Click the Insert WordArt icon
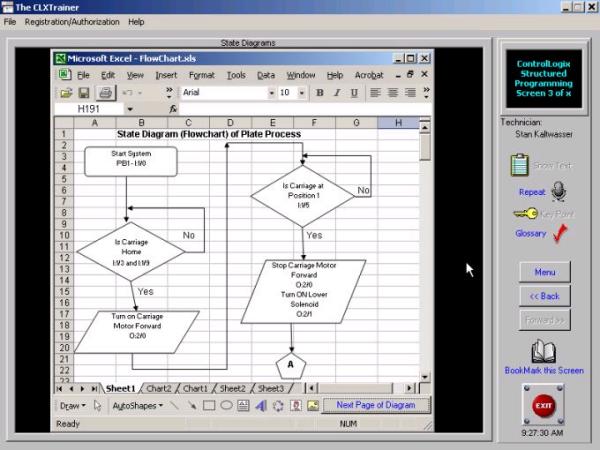Viewport: 600px width, 450px height. [x=261, y=406]
